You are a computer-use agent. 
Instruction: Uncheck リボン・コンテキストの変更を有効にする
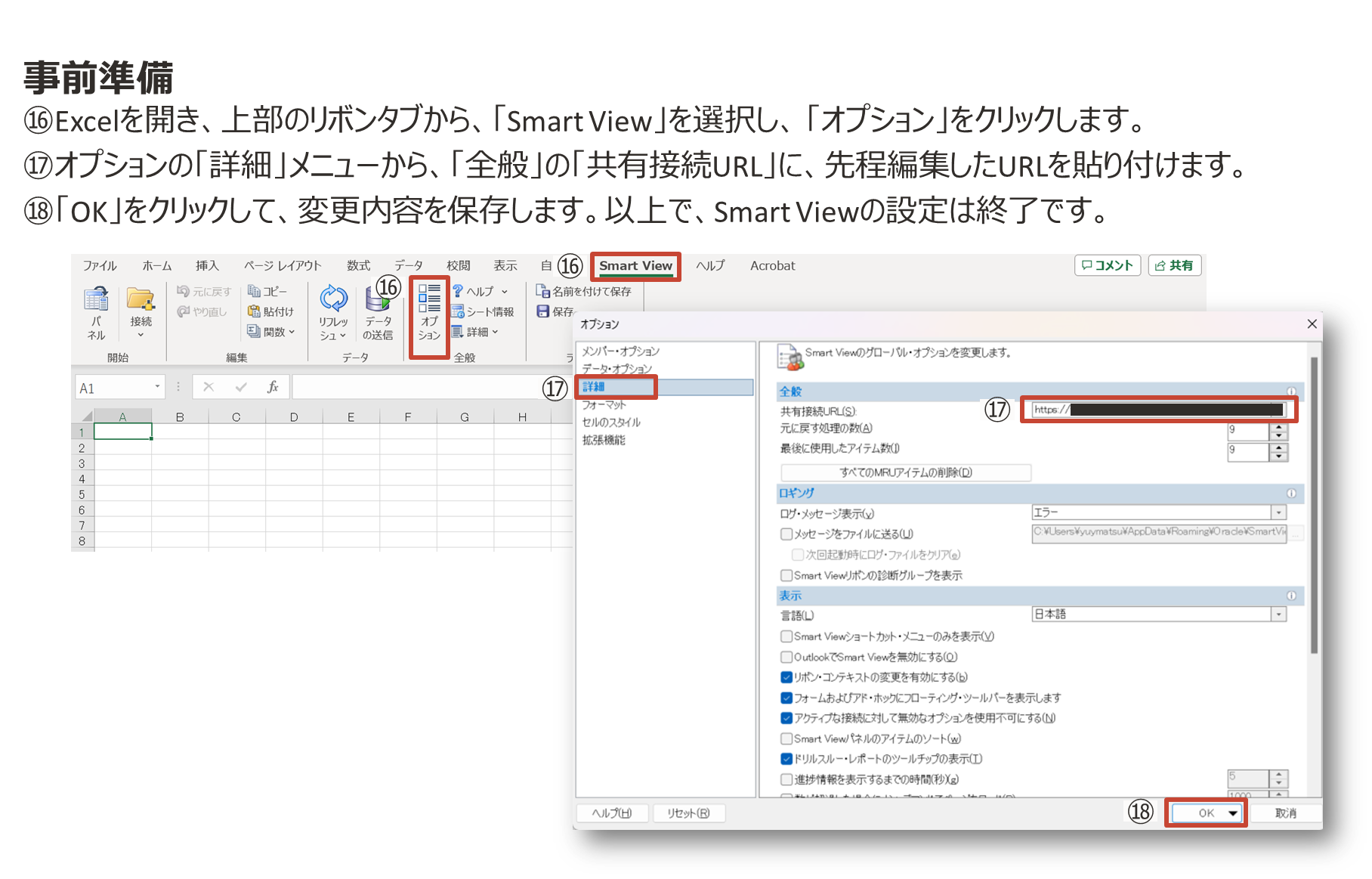(786, 677)
